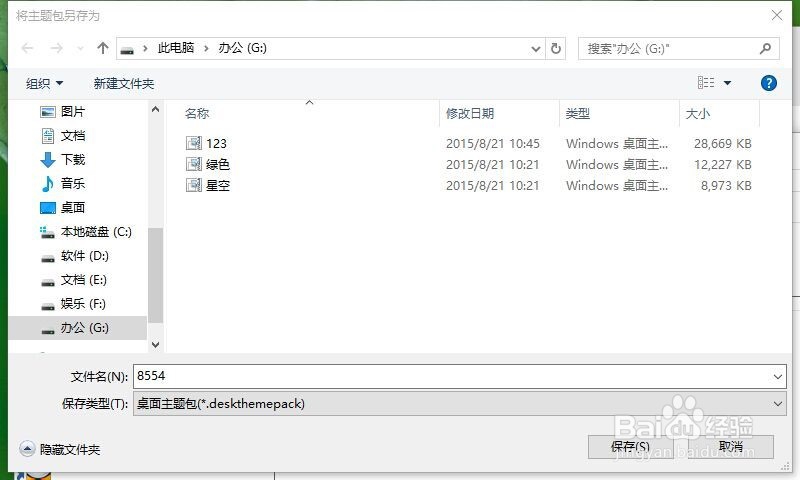The height and width of the screenshot is (480, 800).
Task: Select 此电脑 in the address path
Action: (176, 48)
